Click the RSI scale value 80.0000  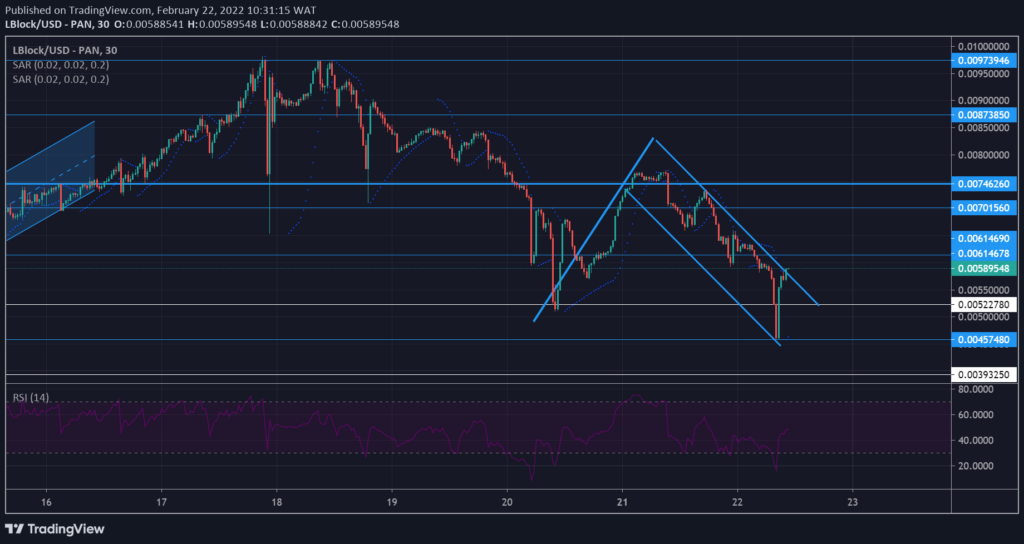(x=977, y=389)
